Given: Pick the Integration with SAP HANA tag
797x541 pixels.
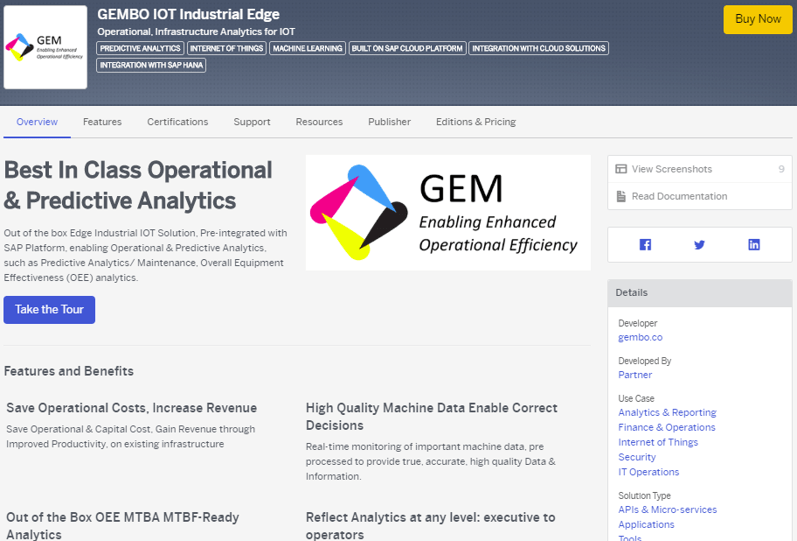Looking at the screenshot, I should (x=151, y=65).
